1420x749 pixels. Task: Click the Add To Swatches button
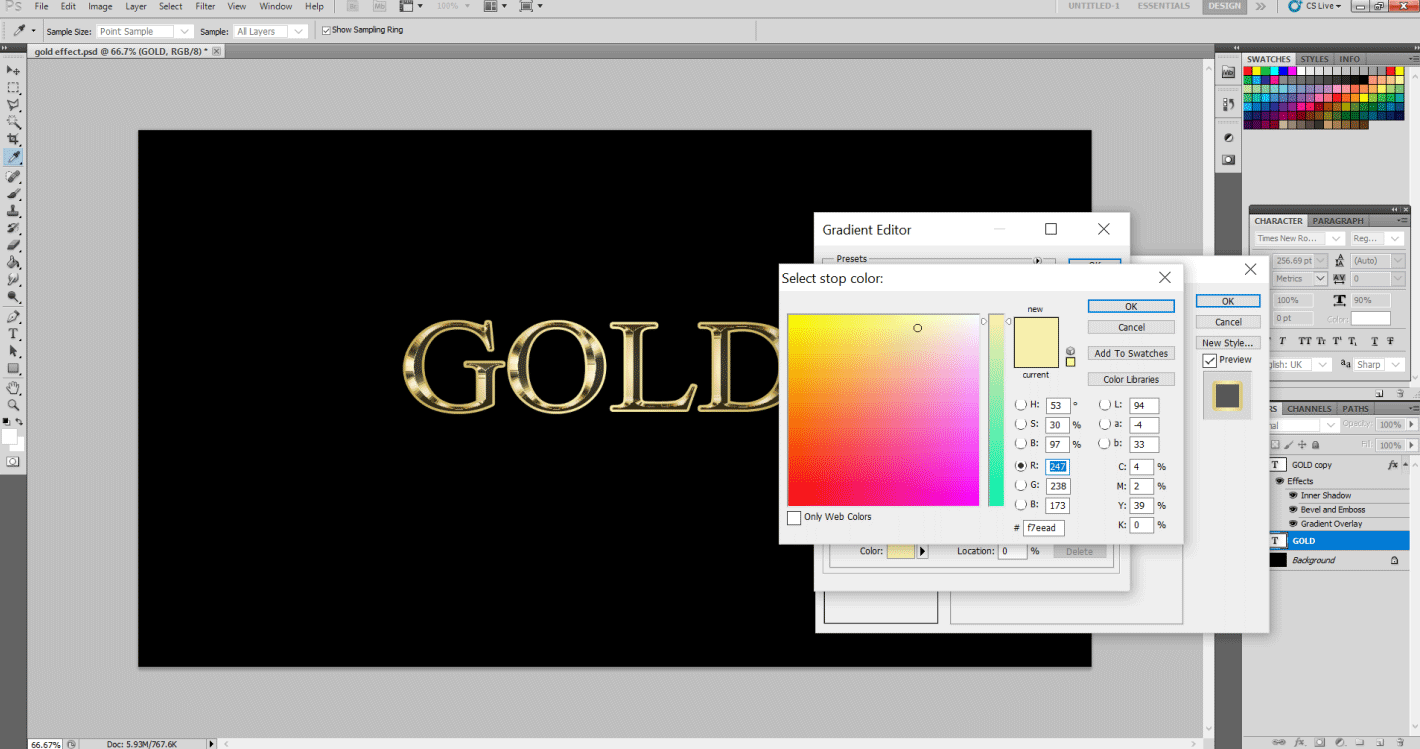pos(1131,352)
